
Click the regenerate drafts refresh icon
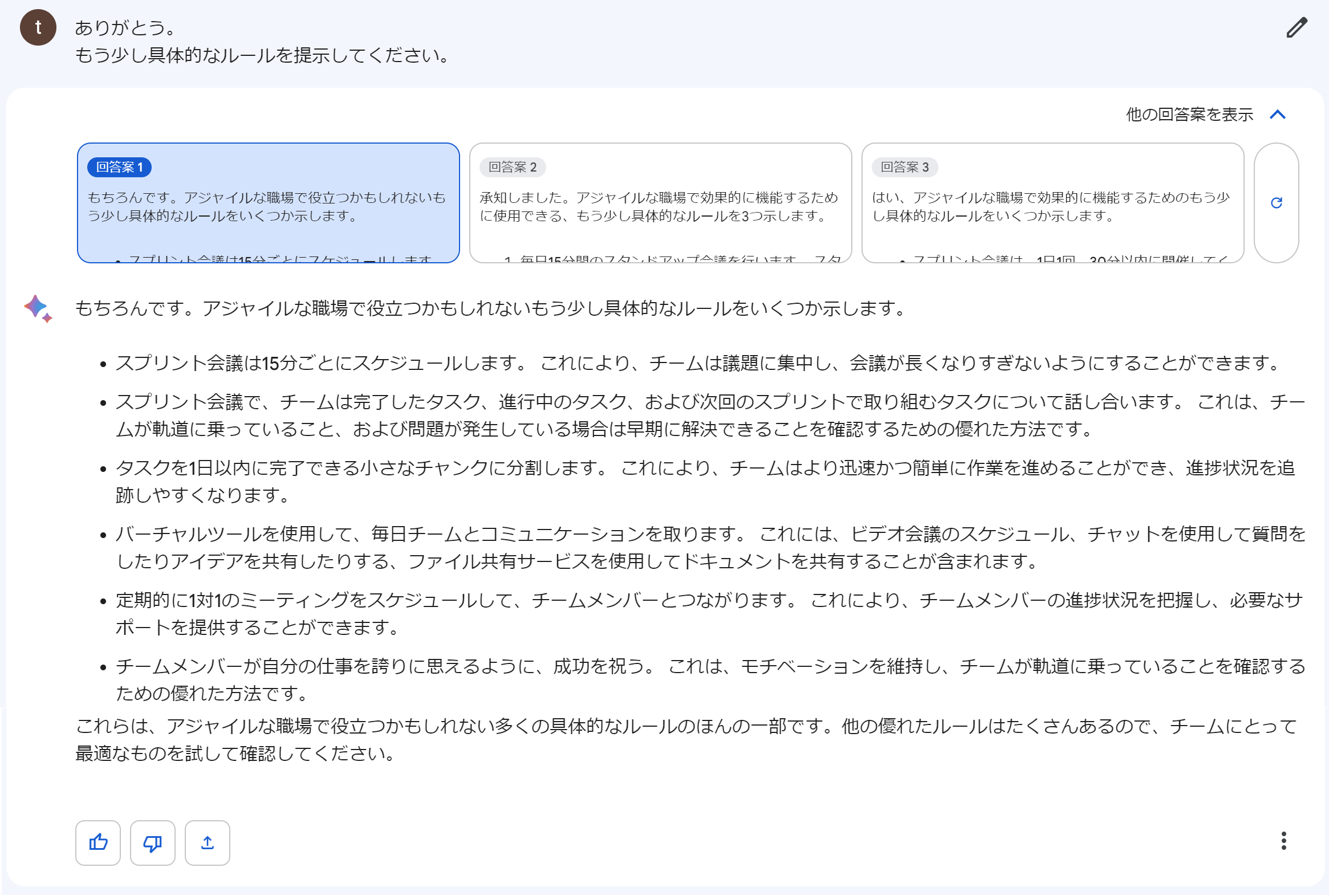(x=1276, y=203)
